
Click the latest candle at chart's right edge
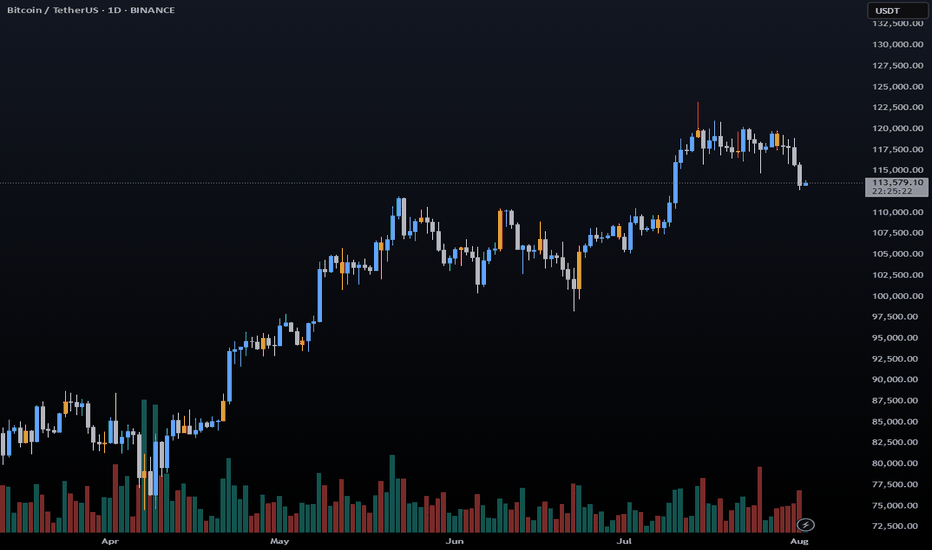click(x=805, y=184)
